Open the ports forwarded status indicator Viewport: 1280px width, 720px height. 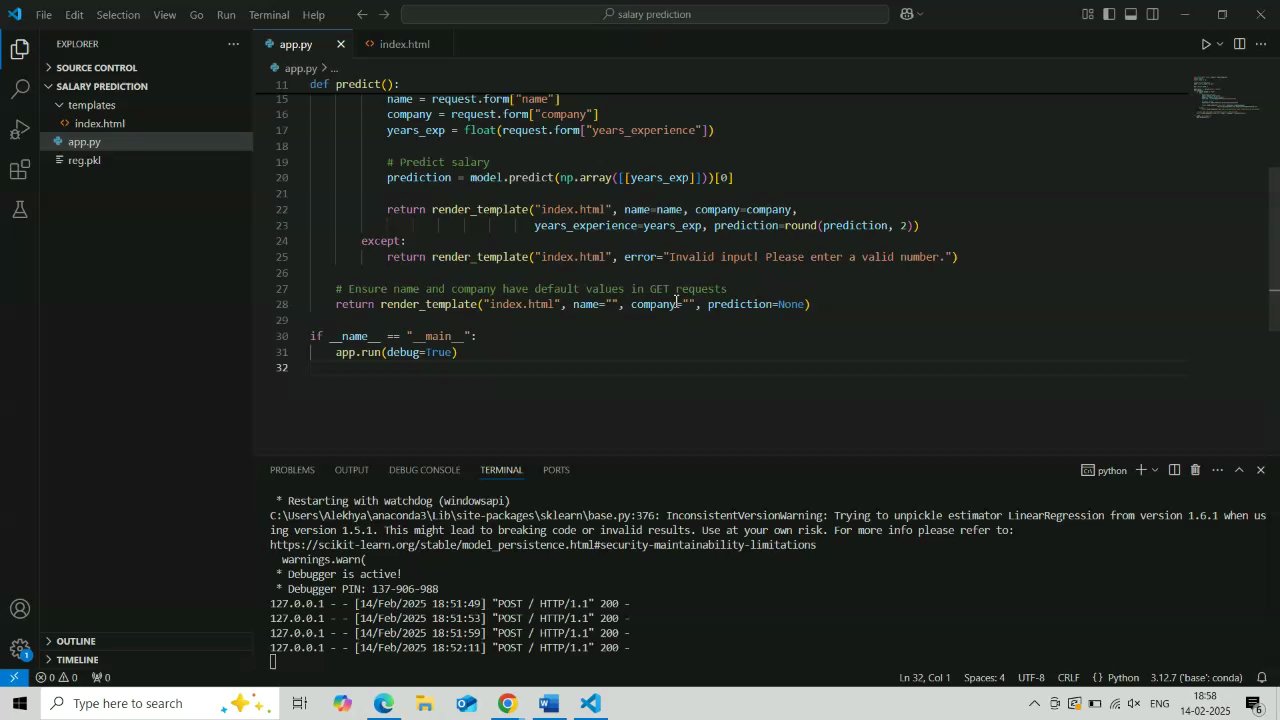click(x=101, y=678)
